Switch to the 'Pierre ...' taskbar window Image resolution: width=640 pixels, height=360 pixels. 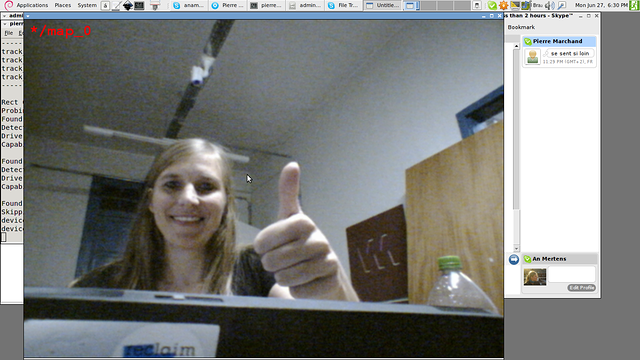pyautogui.click(x=228, y=5)
